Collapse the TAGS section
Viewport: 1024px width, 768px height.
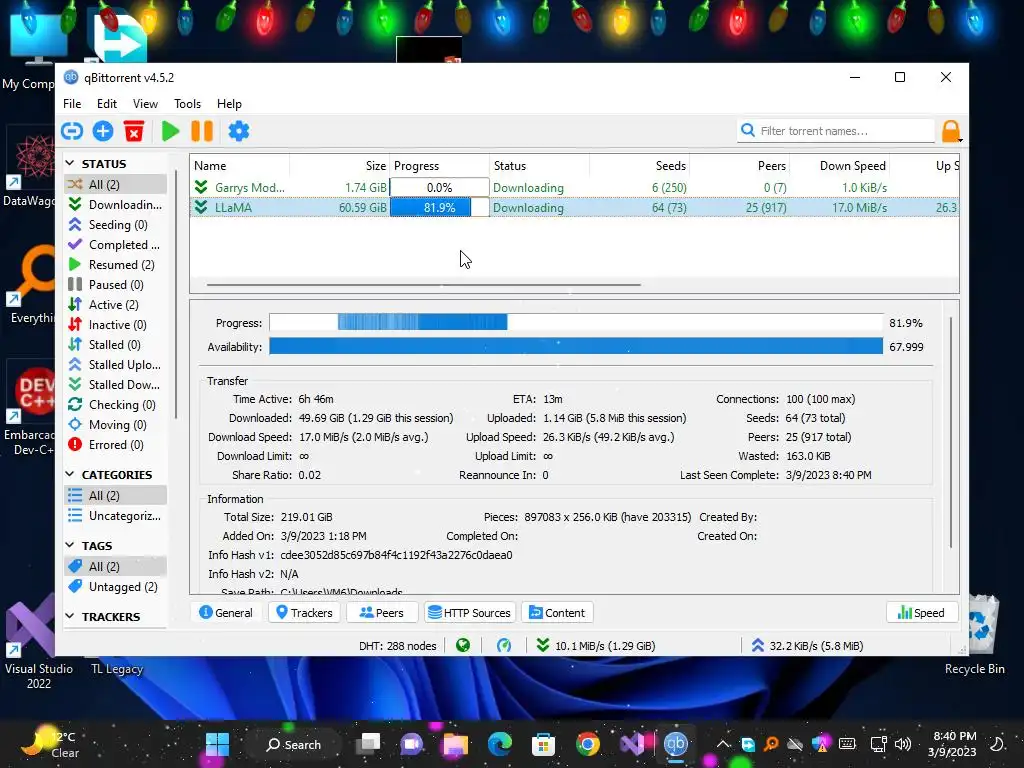pyautogui.click(x=70, y=545)
